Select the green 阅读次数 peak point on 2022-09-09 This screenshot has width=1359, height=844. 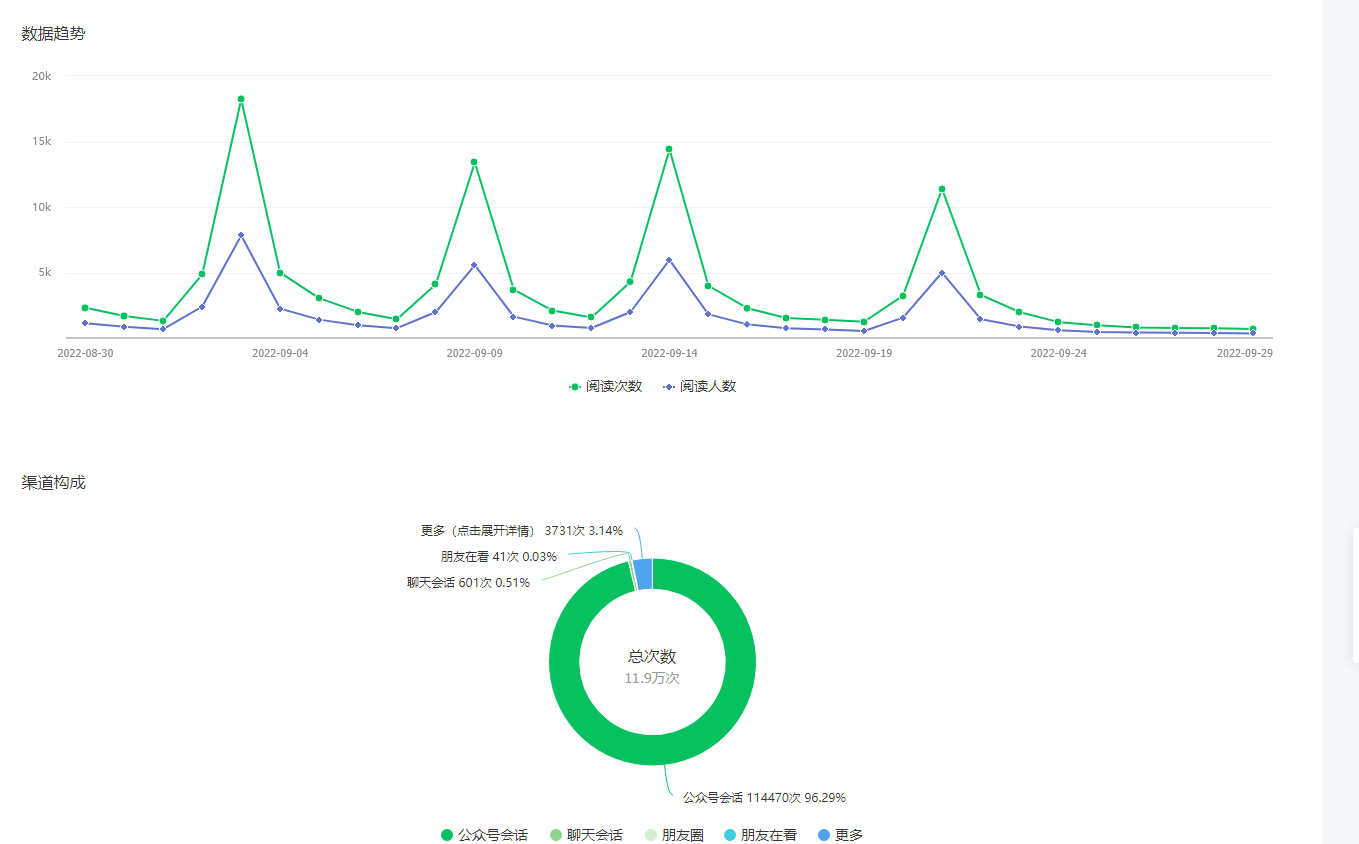coord(474,162)
